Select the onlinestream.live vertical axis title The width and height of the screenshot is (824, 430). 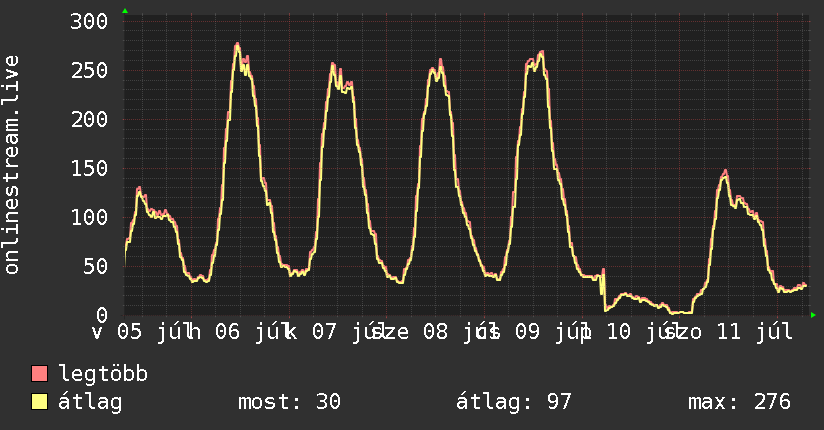pyautogui.click(x=11, y=165)
